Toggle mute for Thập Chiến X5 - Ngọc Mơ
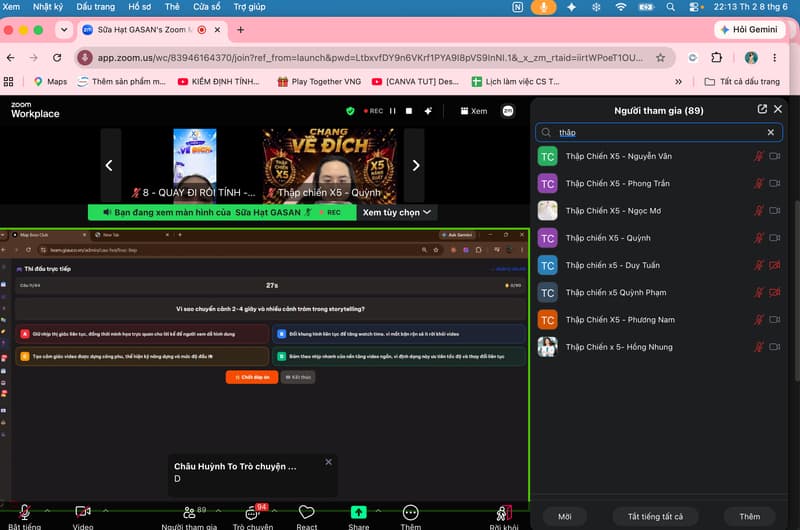This screenshot has height=530, width=800. 759,211
